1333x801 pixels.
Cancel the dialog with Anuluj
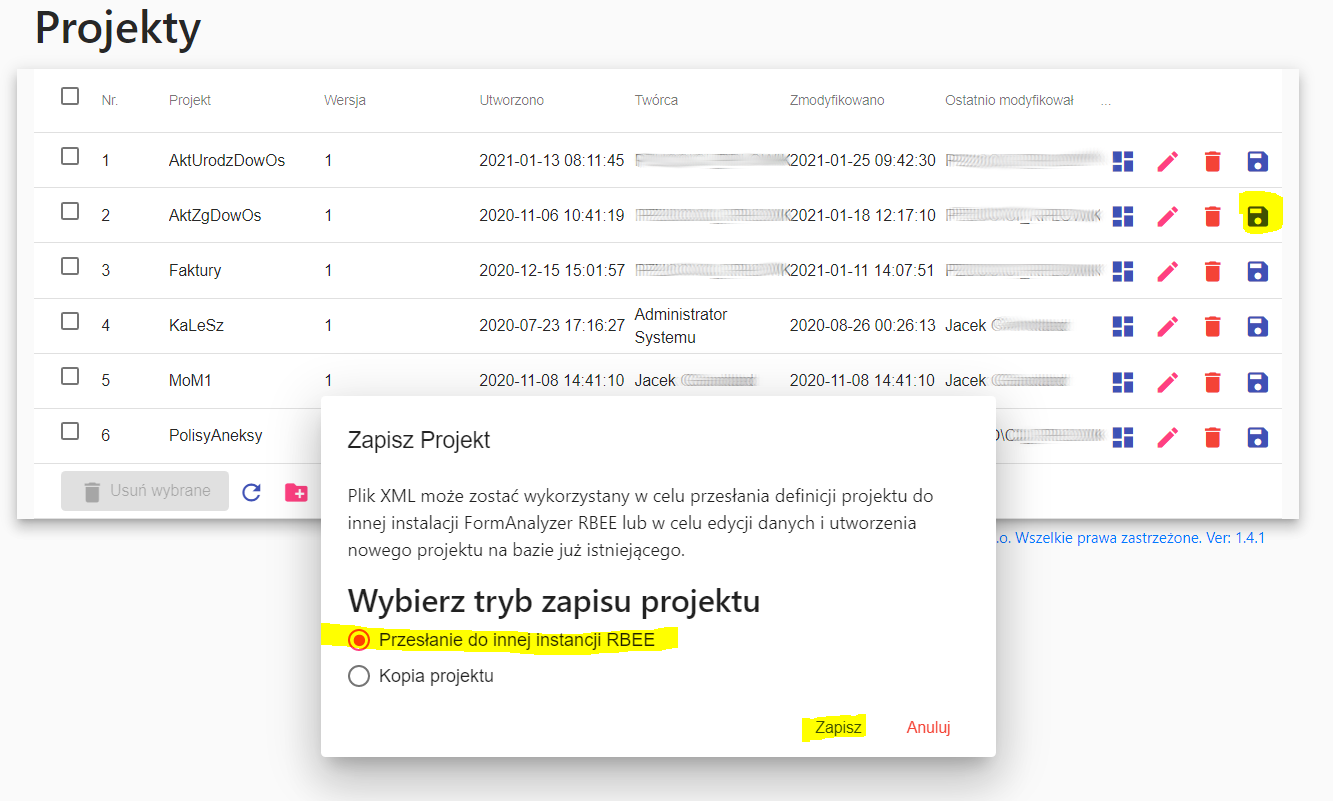pos(928,727)
